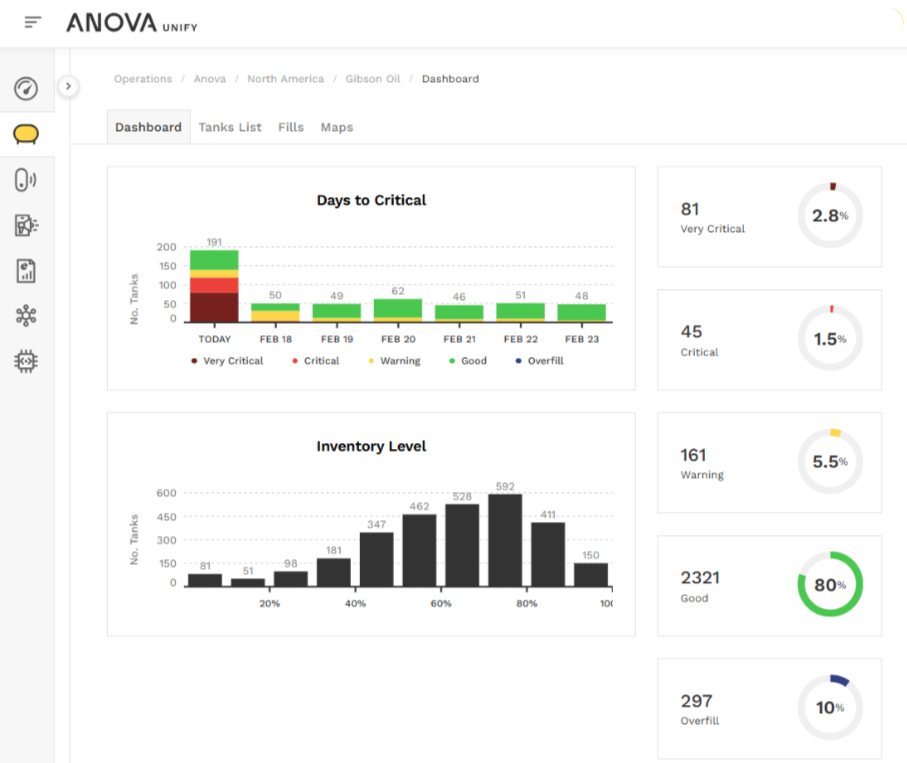The height and width of the screenshot is (763, 907).
Task: Expand the sidebar with the chevron button
Action: [x=68, y=86]
